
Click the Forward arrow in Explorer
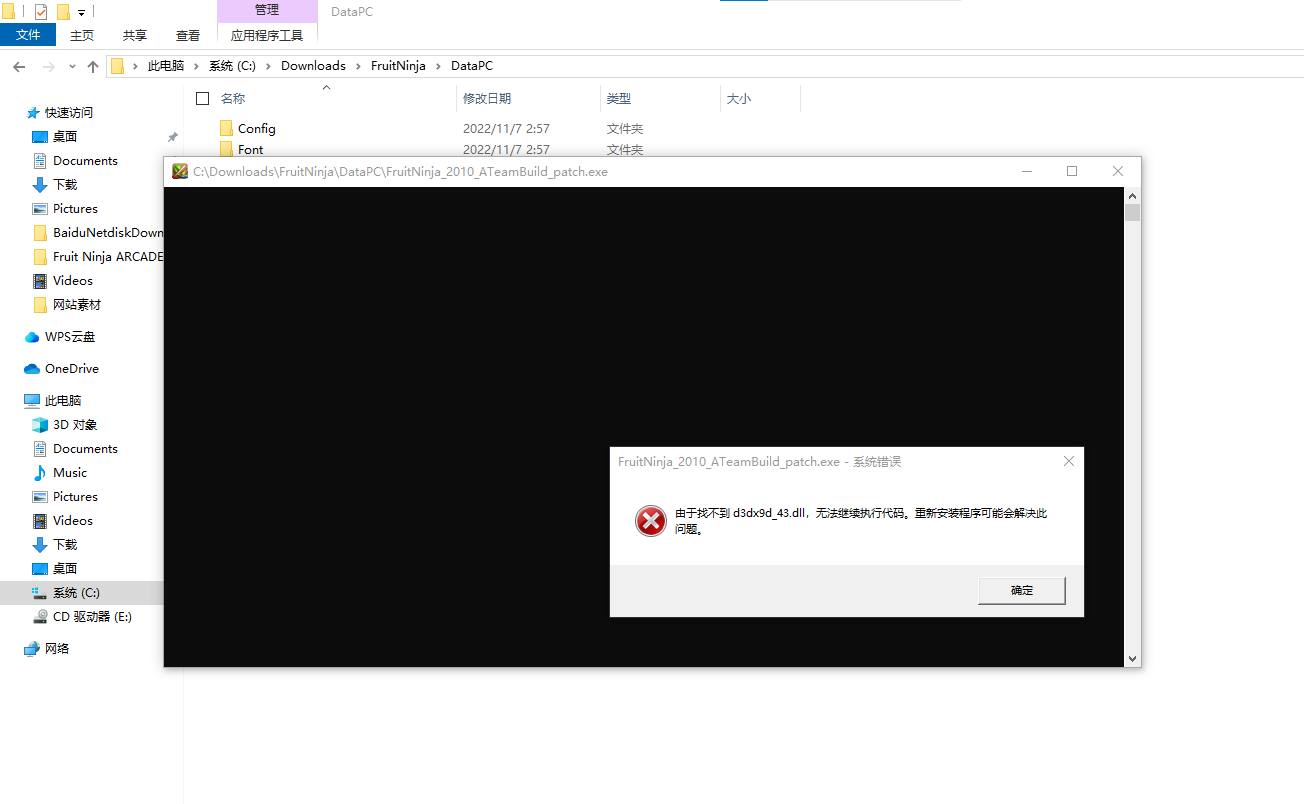(48, 66)
